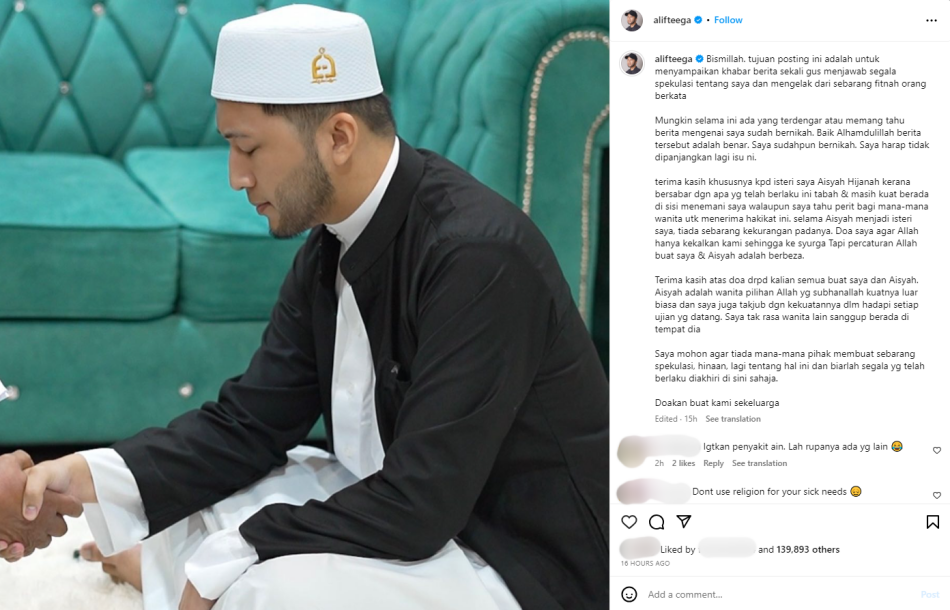Click the Post comment button
Screen dimensions: 950x610
929,594
